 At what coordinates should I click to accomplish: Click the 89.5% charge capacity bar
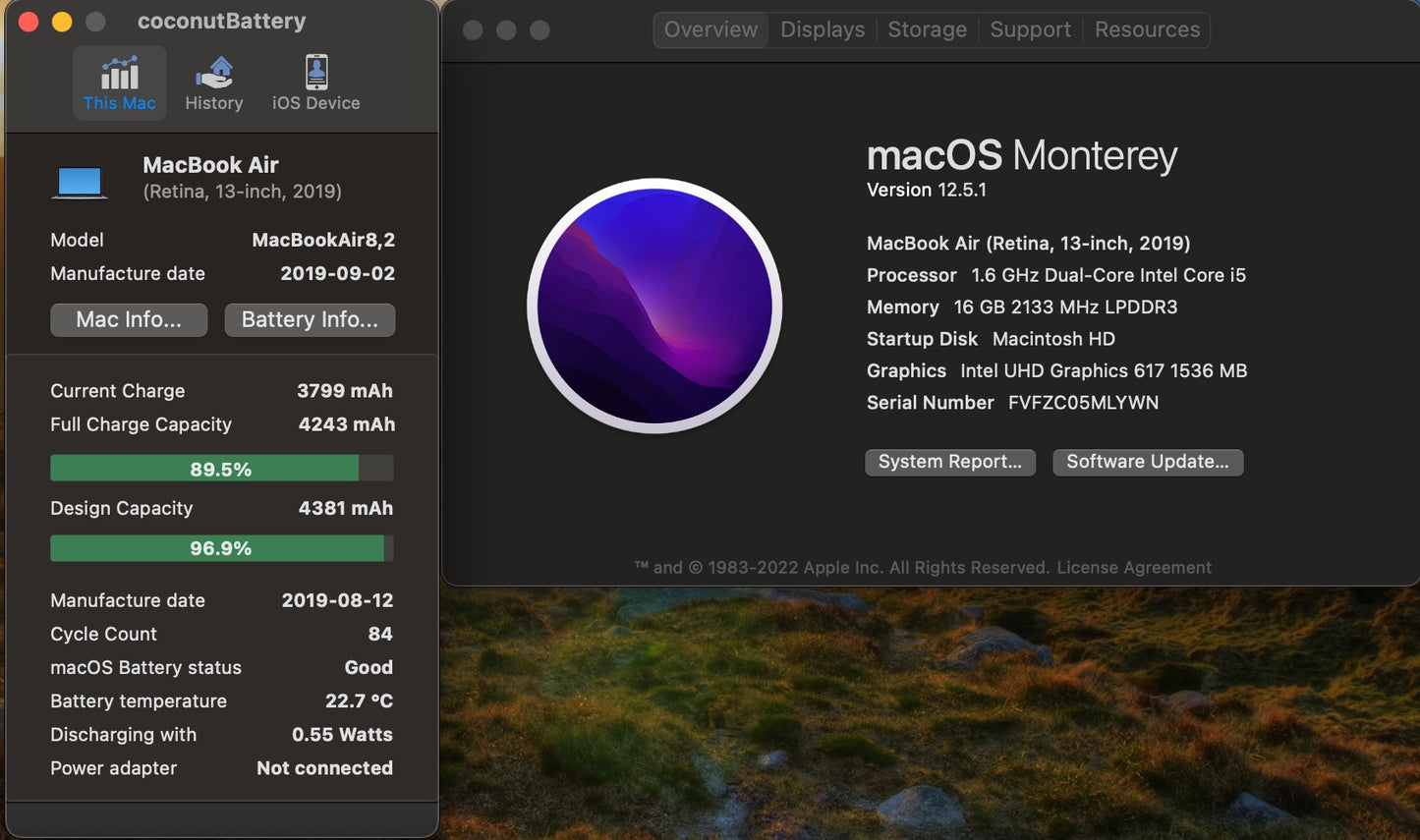(x=221, y=469)
